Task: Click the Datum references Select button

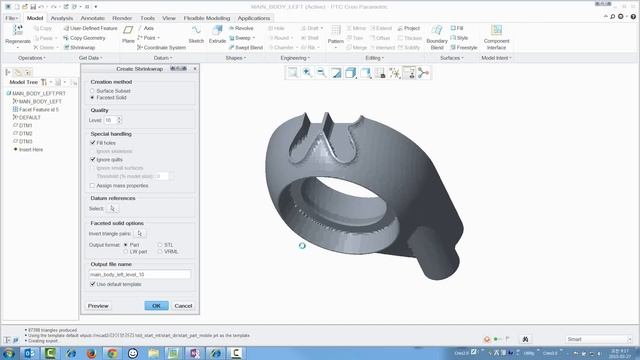Action: click(112, 209)
